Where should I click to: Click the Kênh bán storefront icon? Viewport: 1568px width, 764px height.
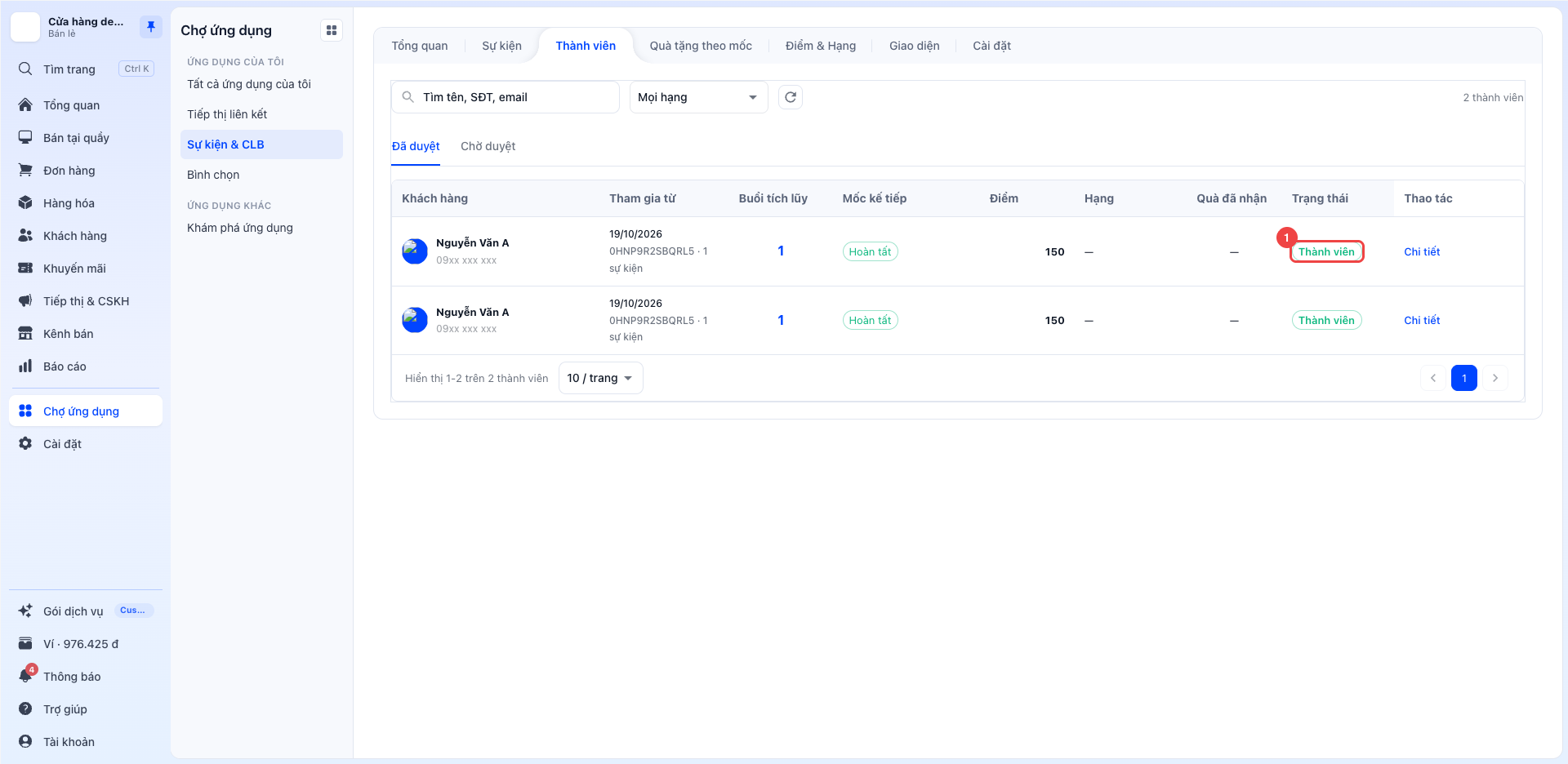tap(25, 334)
